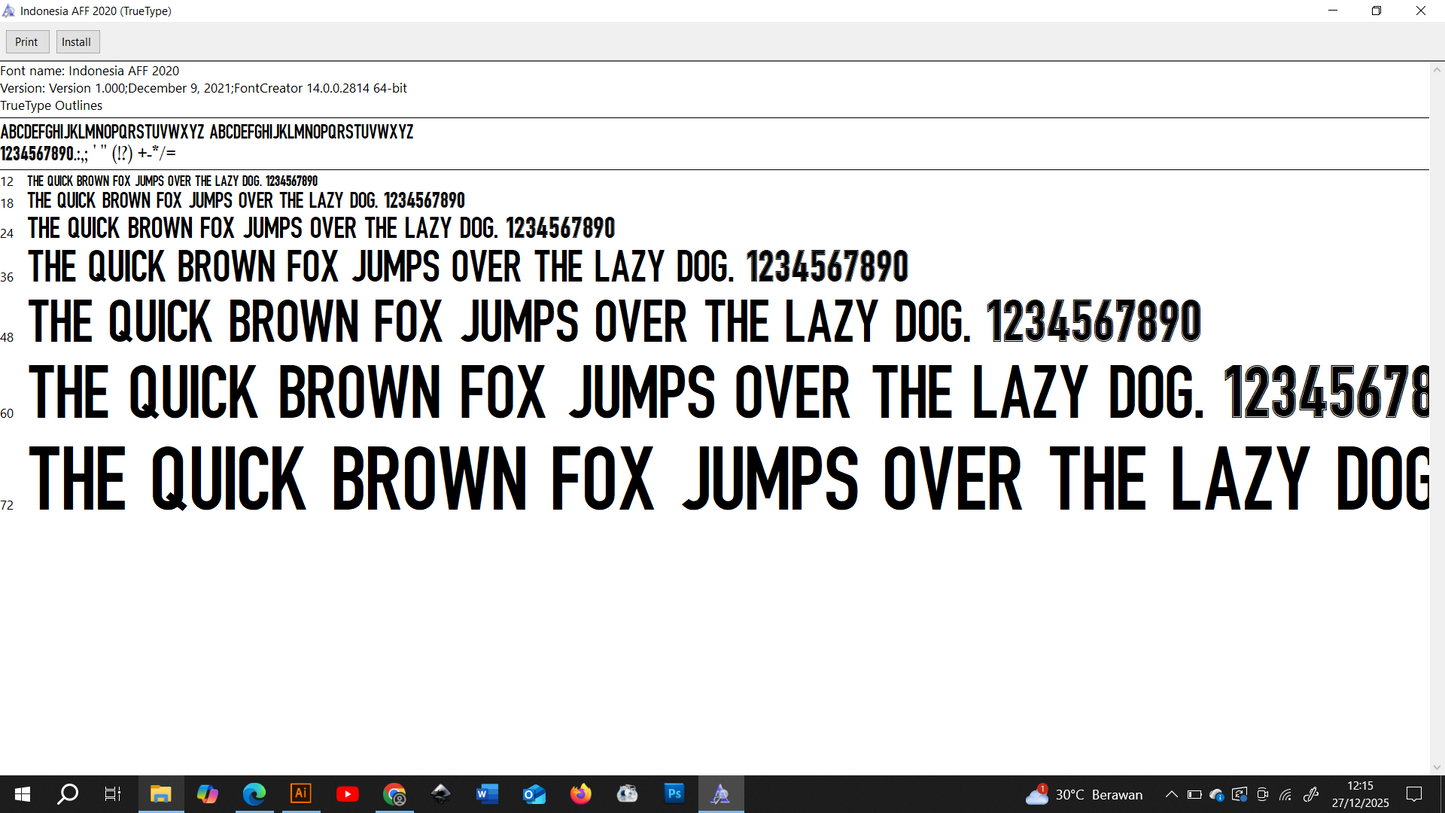Viewport: 1445px width, 813px height.
Task: Open the grey app icon next to Firefox
Action: pos(627,794)
